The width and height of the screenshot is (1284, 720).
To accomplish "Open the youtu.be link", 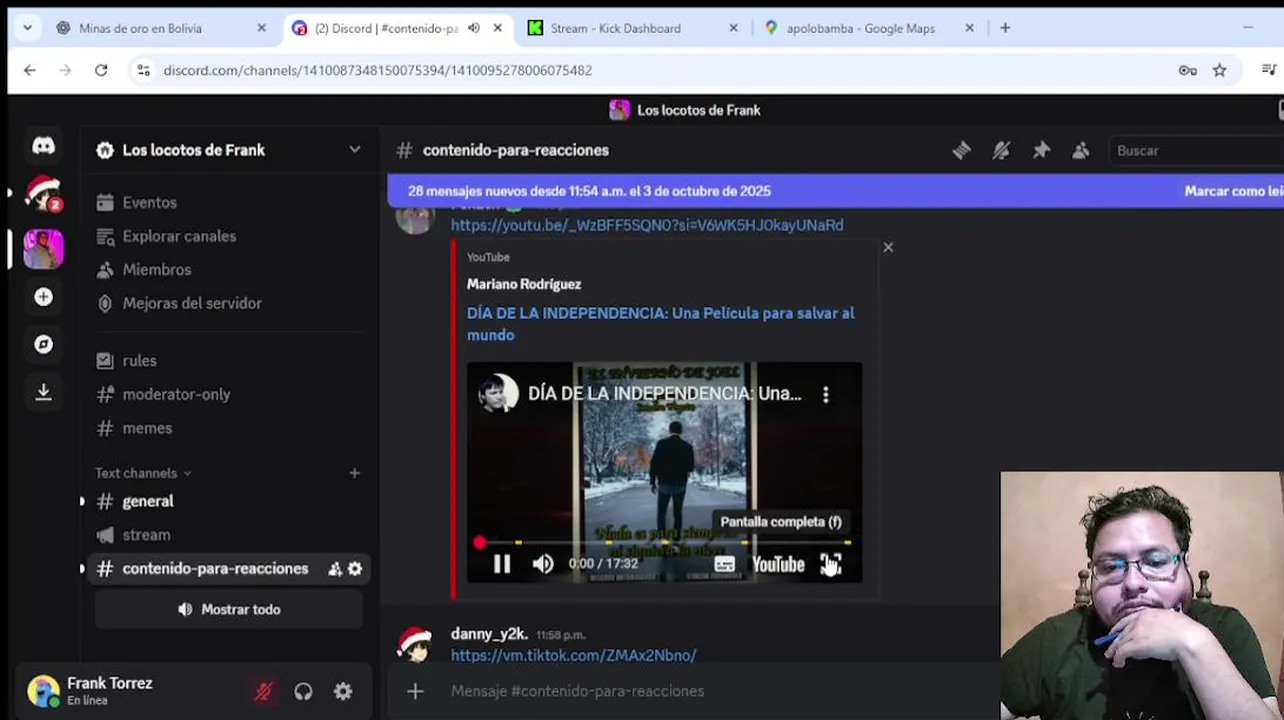I will [x=647, y=225].
